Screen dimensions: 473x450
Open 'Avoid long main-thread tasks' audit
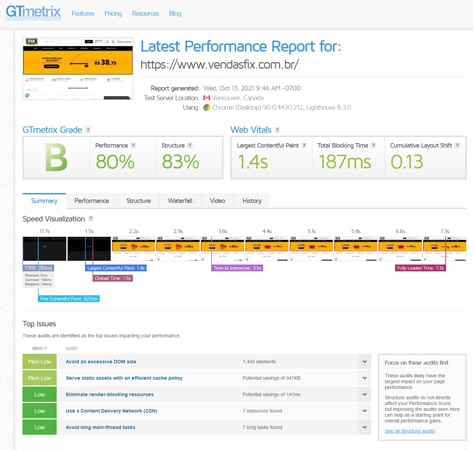point(100,427)
